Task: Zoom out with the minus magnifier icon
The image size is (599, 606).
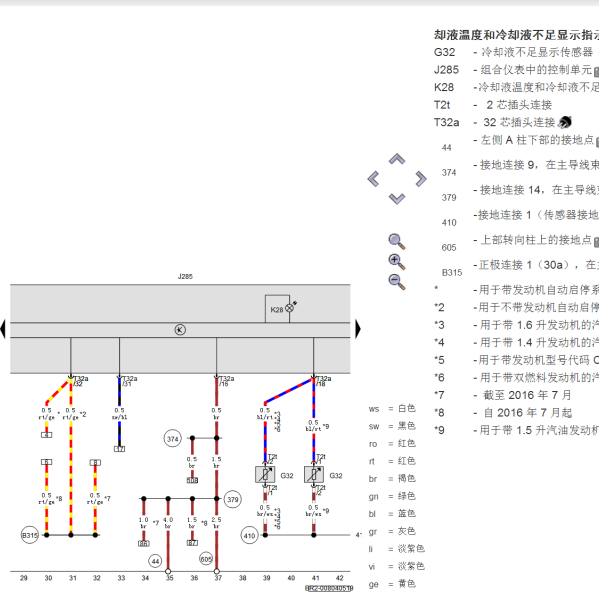Action: coord(397,281)
